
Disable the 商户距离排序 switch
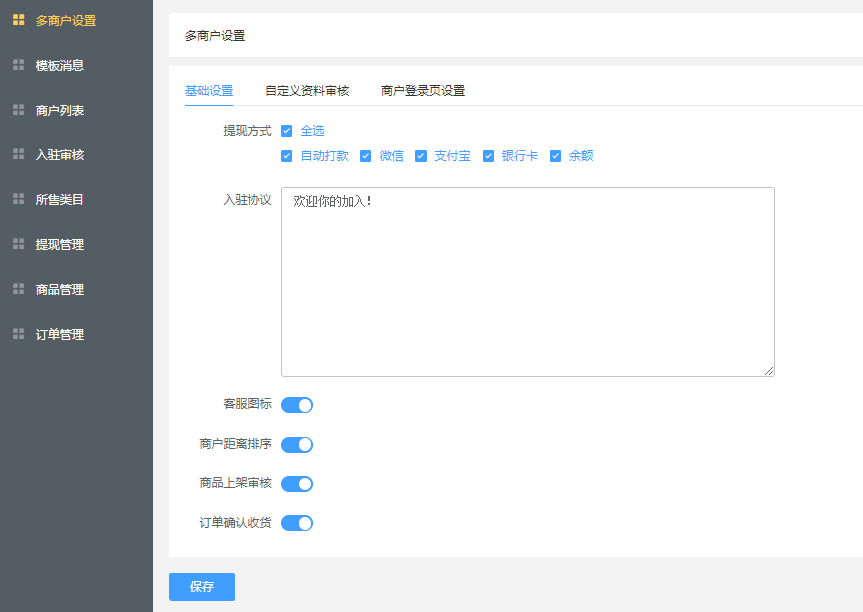point(297,445)
